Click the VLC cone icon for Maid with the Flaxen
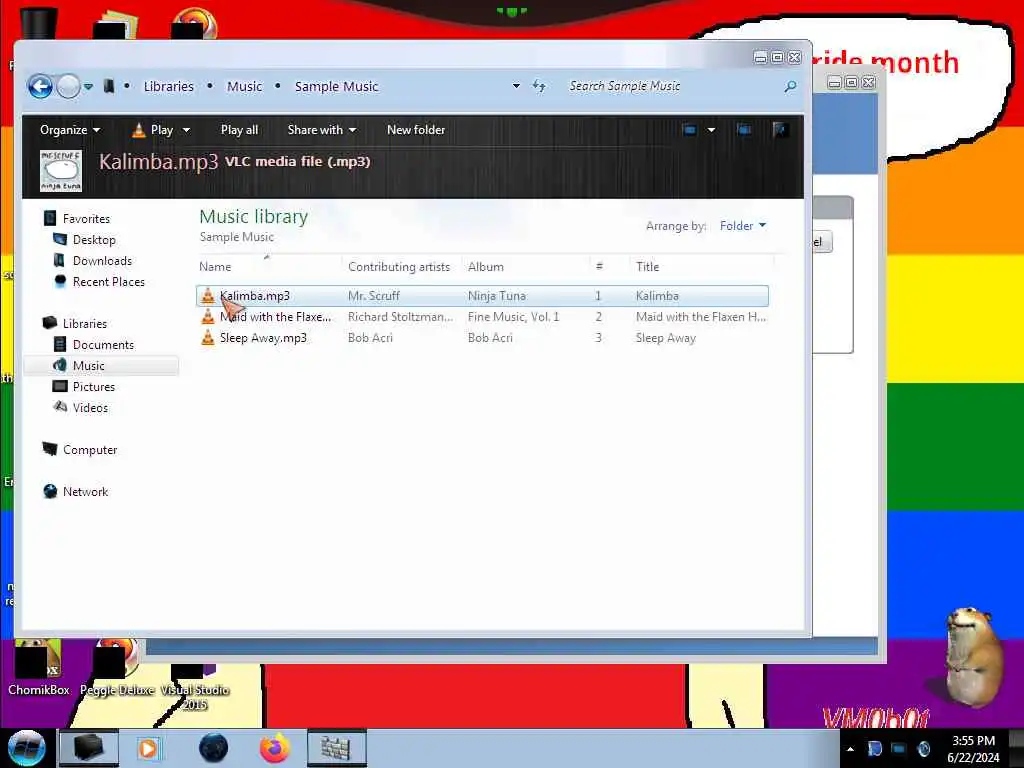The width and height of the screenshot is (1024, 768). (x=208, y=317)
